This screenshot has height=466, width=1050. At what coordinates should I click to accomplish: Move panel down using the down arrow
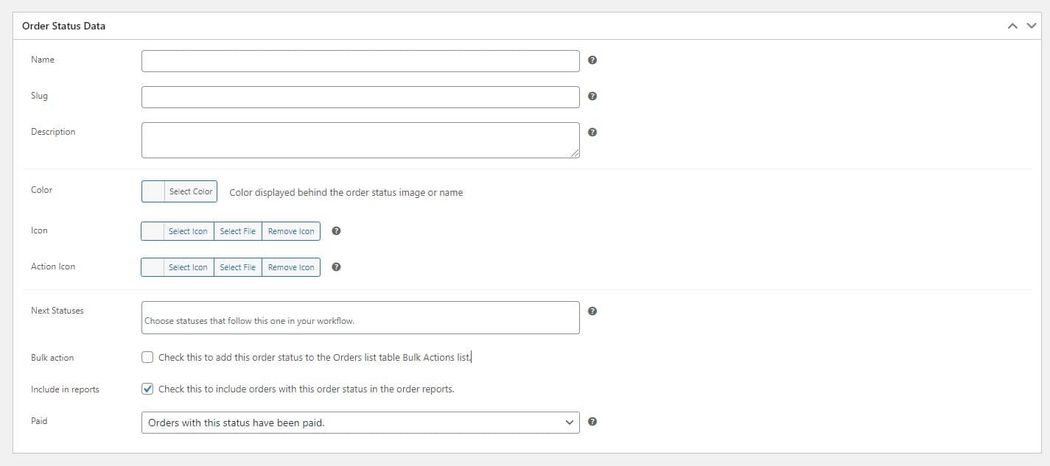(x=1031, y=26)
